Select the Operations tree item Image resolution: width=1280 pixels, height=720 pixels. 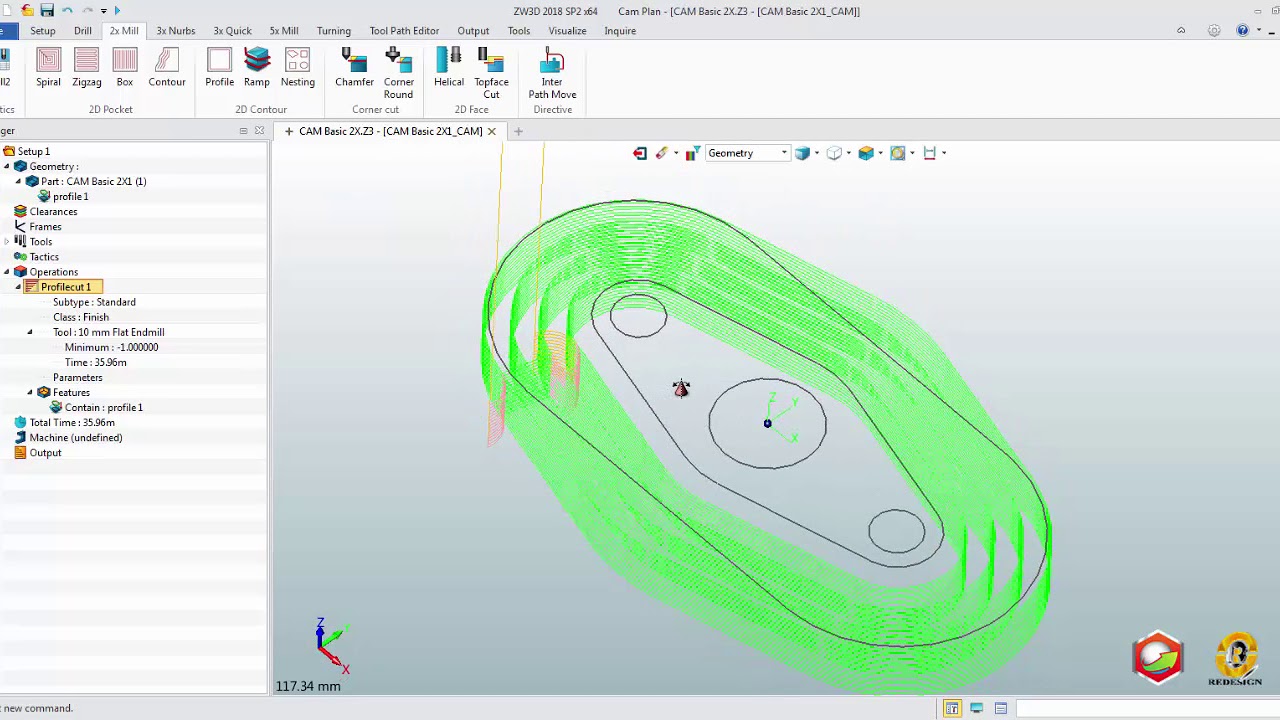54,272
